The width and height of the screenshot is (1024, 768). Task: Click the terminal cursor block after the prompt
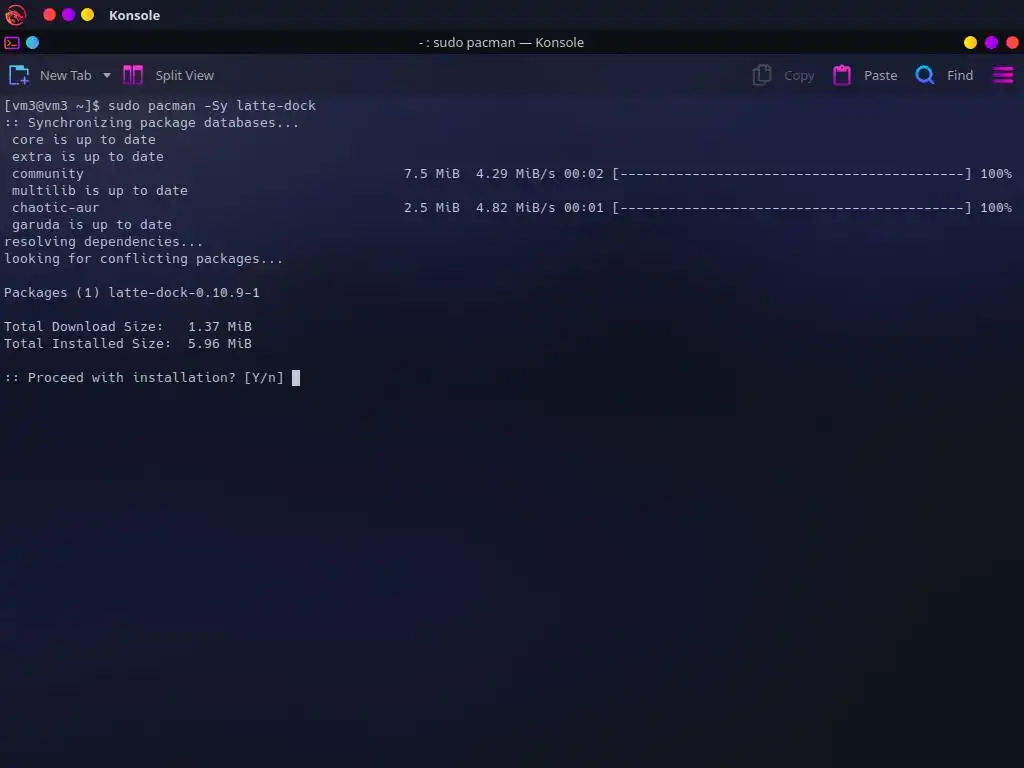(296, 377)
